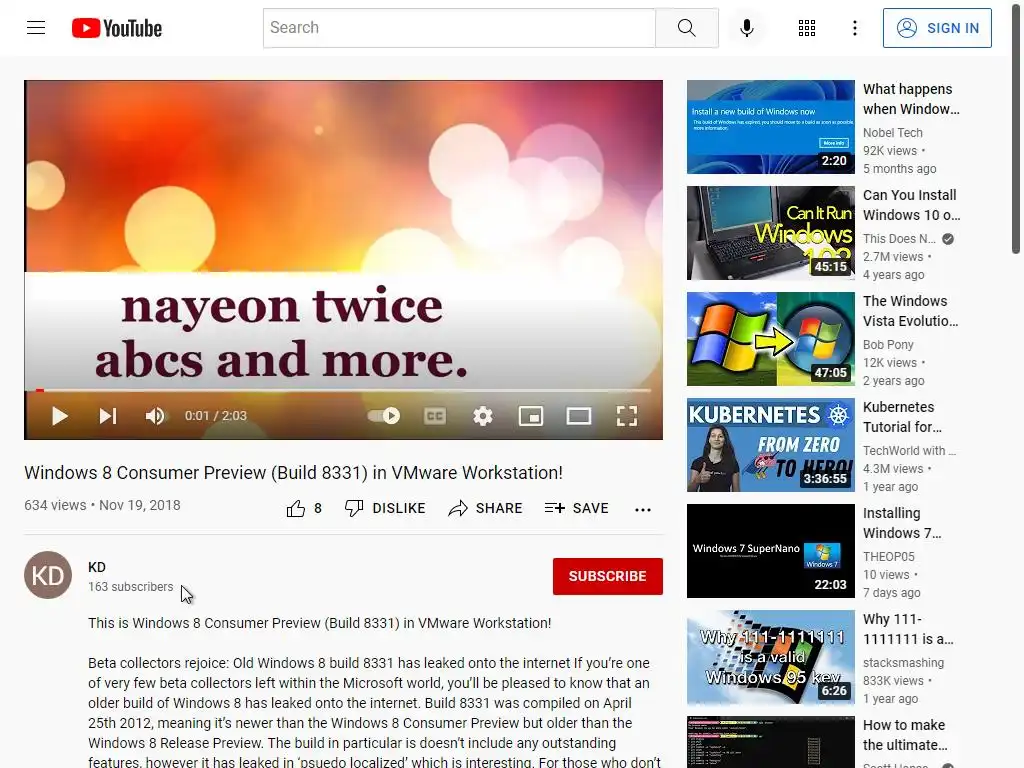Go to the YouTube home logo
The width and height of the screenshot is (1024, 768).
117,28
